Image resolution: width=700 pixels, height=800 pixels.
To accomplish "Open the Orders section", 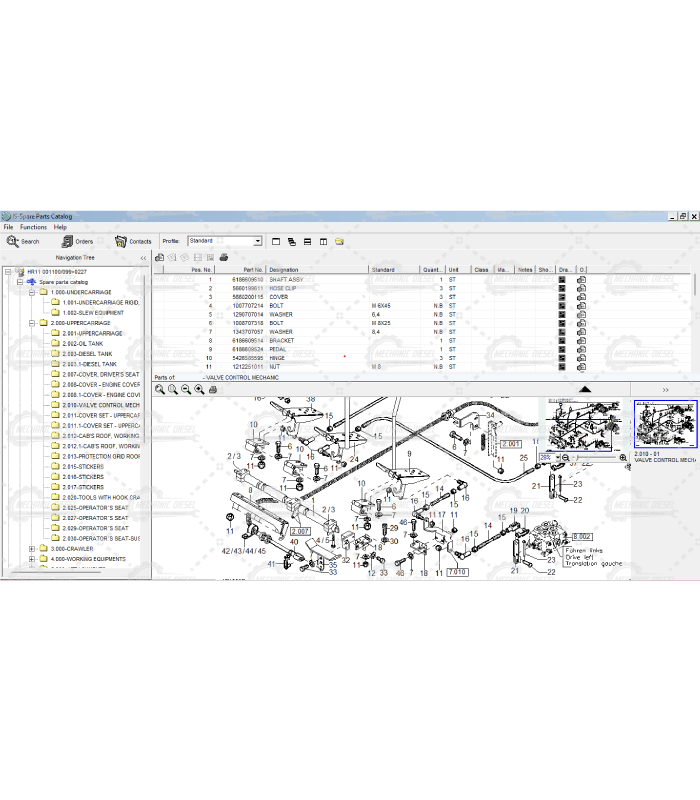I will tap(76, 241).
